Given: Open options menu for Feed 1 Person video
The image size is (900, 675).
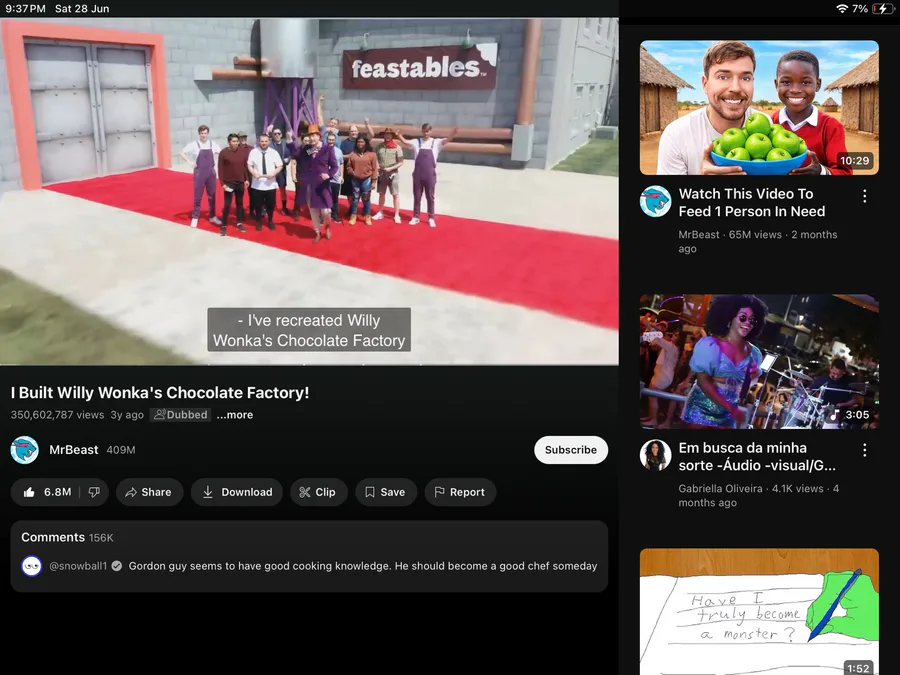Looking at the screenshot, I should click(864, 196).
